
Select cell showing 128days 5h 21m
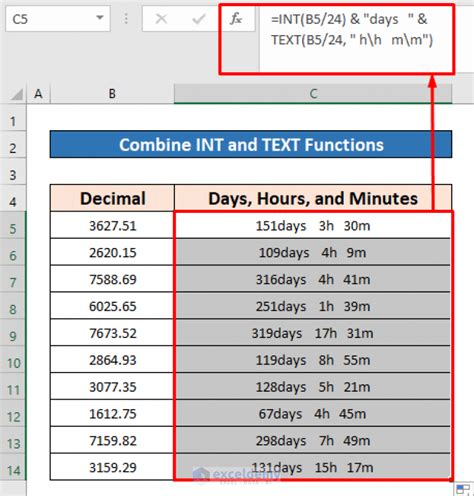click(x=313, y=387)
